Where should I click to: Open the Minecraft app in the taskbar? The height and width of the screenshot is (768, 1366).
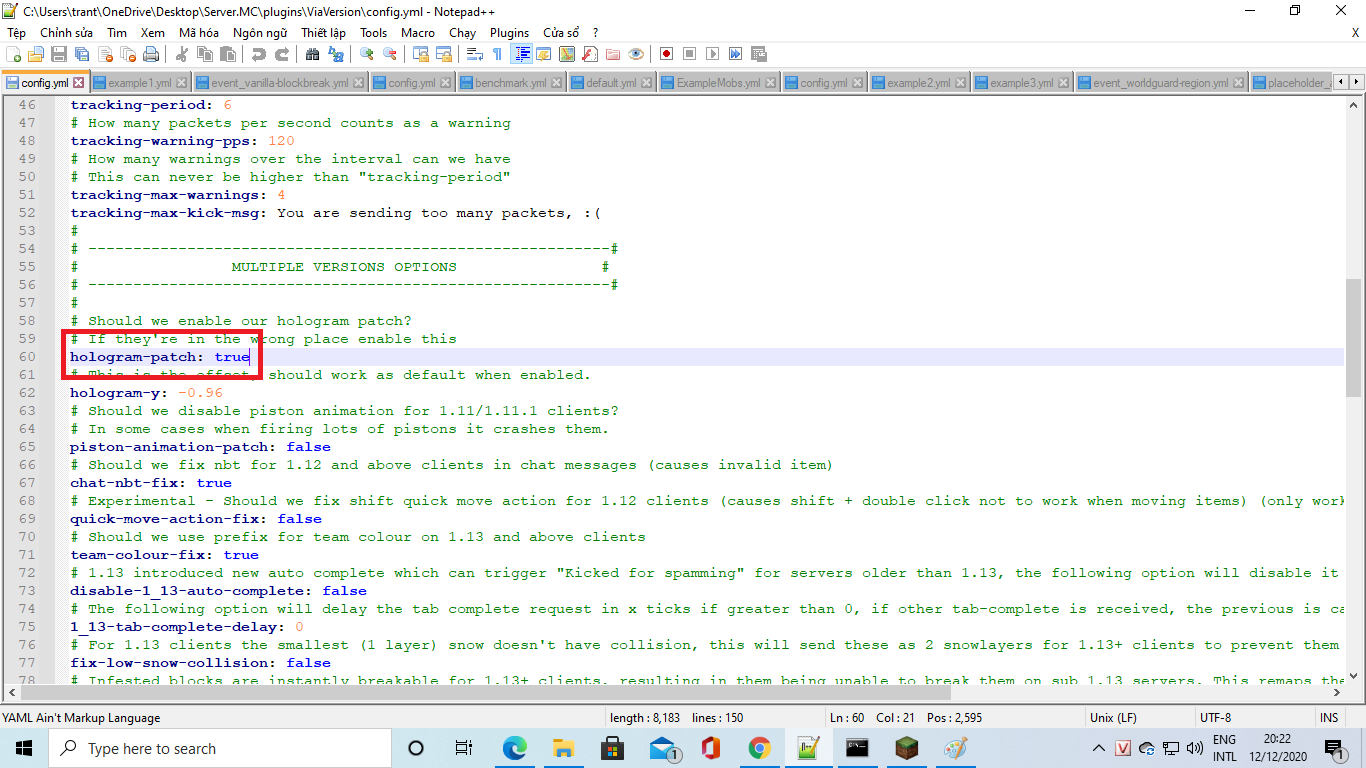(x=906, y=748)
